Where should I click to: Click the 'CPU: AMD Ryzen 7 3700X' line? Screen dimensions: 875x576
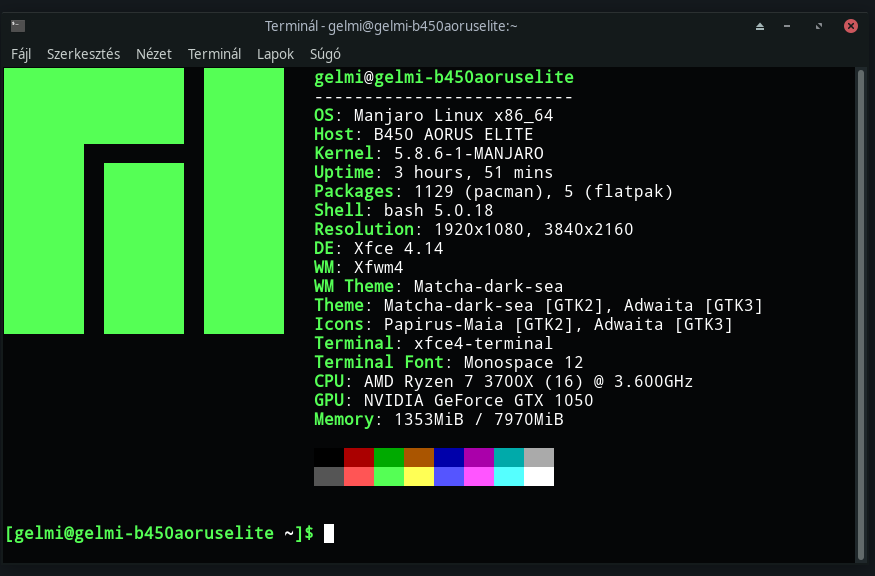pyautogui.click(x=503, y=381)
